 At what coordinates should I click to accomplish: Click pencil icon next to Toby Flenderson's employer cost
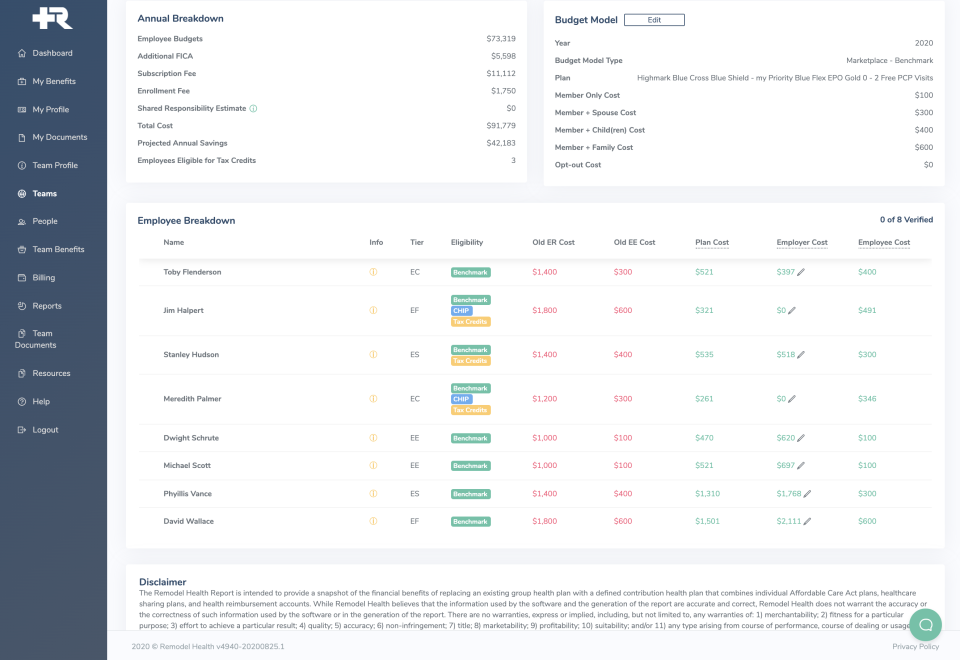point(801,272)
